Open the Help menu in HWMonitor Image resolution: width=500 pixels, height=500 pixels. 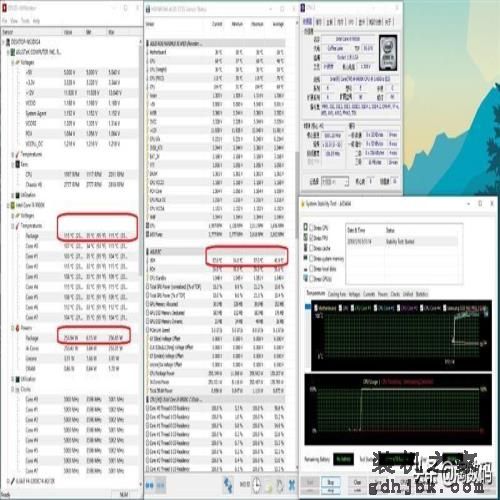coord(36,21)
